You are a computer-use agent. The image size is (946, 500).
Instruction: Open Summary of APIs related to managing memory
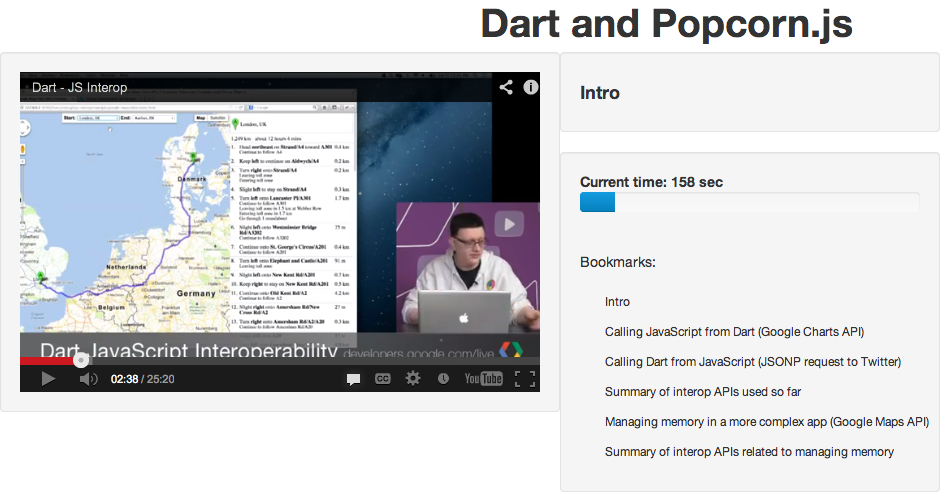click(749, 452)
